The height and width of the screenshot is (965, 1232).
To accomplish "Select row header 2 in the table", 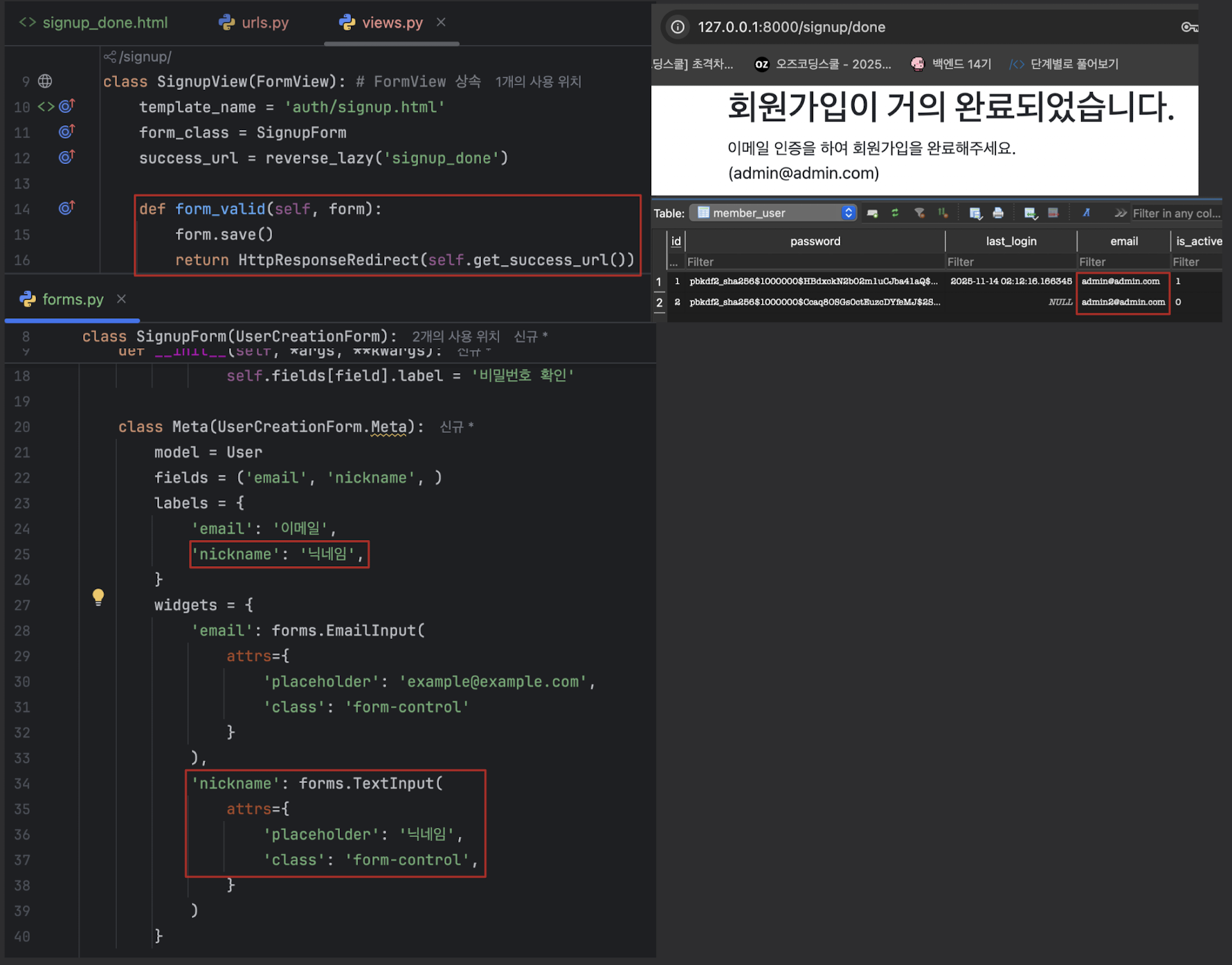I will [x=659, y=303].
